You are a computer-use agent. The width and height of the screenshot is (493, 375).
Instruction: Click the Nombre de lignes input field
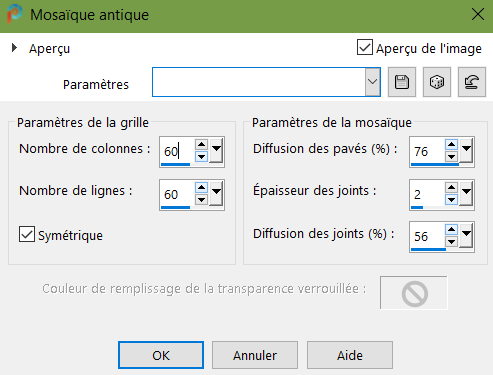click(x=177, y=194)
